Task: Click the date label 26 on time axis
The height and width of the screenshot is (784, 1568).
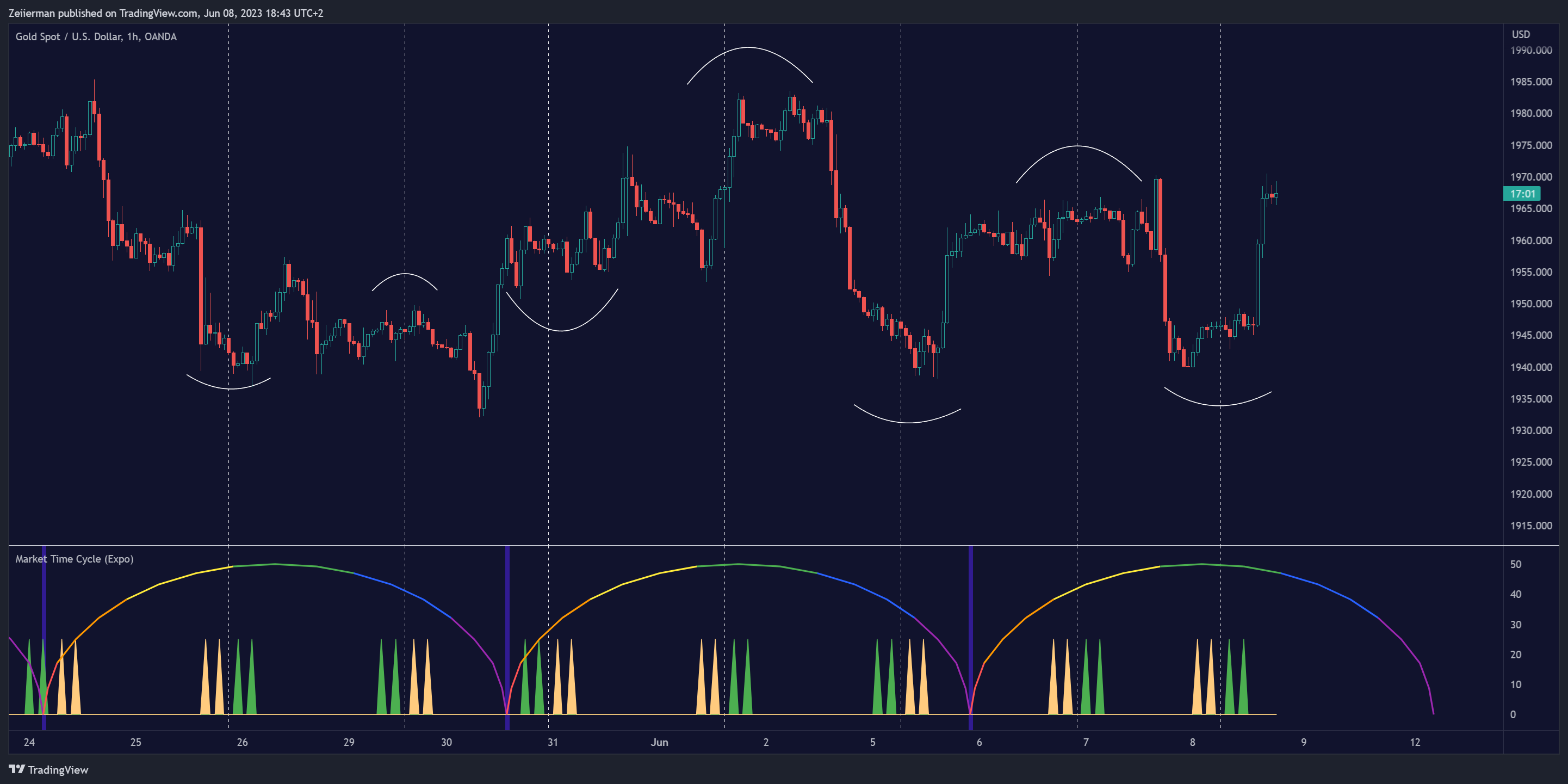Action: click(x=242, y=742)
